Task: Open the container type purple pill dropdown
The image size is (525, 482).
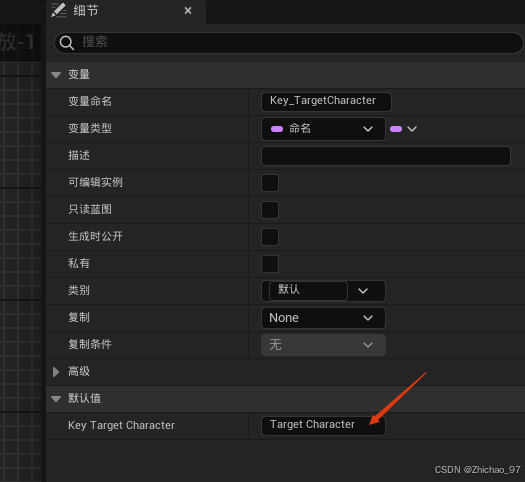Action: point(403,129)
